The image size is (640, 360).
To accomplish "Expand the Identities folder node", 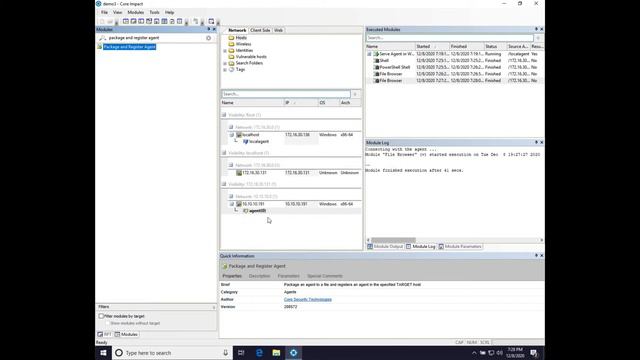I will coord(225,51).
